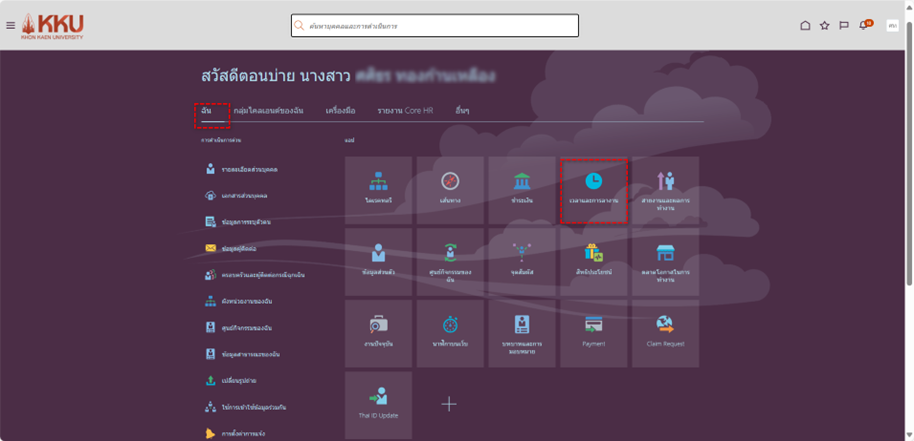Open the Thai ID Update tile
The image size is (914, 441).
tap(378, 404)
